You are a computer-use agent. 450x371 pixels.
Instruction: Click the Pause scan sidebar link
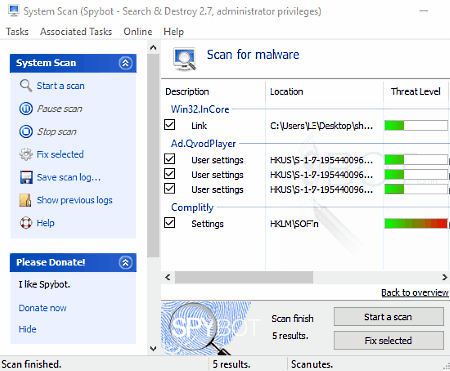click(60, 109)
